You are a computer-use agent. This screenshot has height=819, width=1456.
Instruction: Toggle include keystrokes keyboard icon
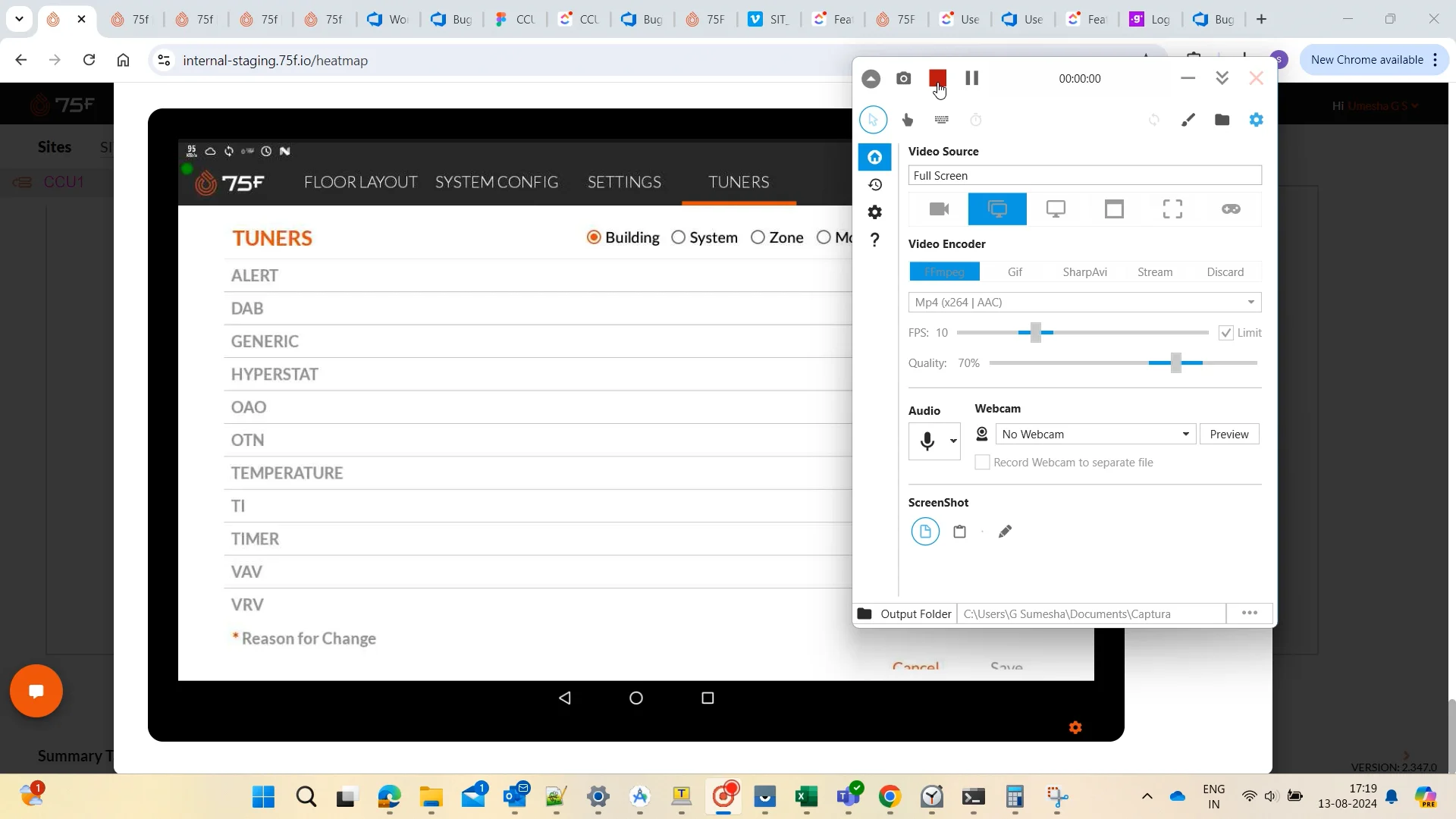[x=942, y=120]
